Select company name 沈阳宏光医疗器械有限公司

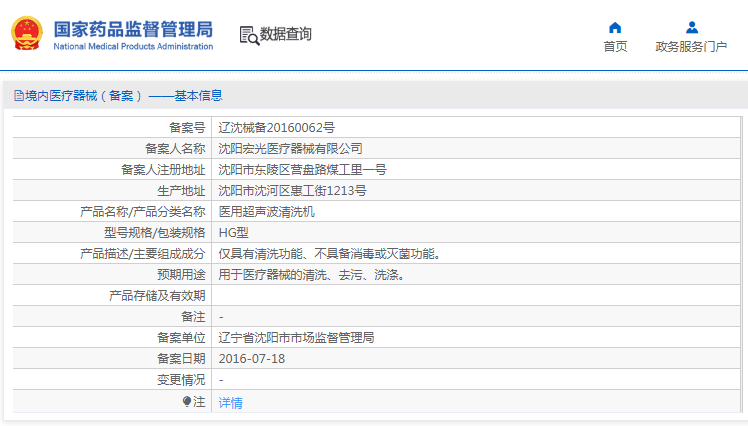pyautogui.click(x=291, y=149)
